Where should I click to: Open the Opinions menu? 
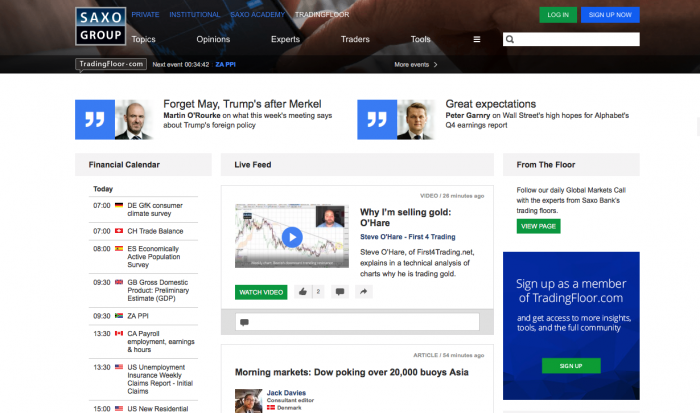[x=213, y=39]
